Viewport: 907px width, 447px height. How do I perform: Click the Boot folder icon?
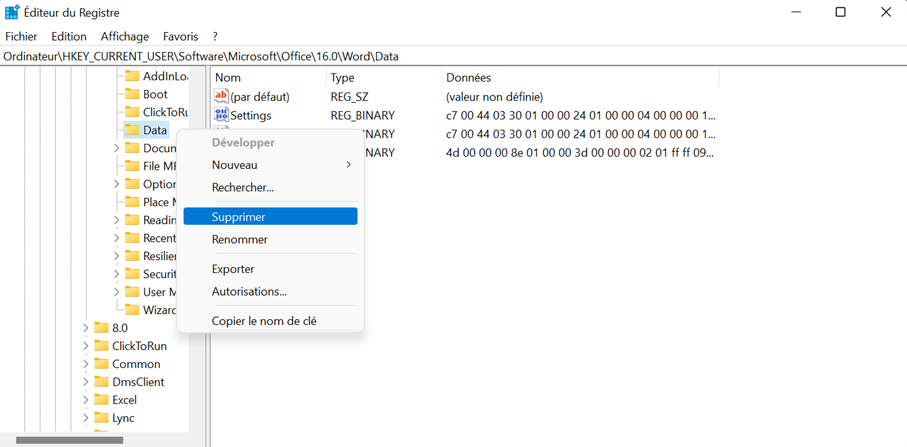132,94
